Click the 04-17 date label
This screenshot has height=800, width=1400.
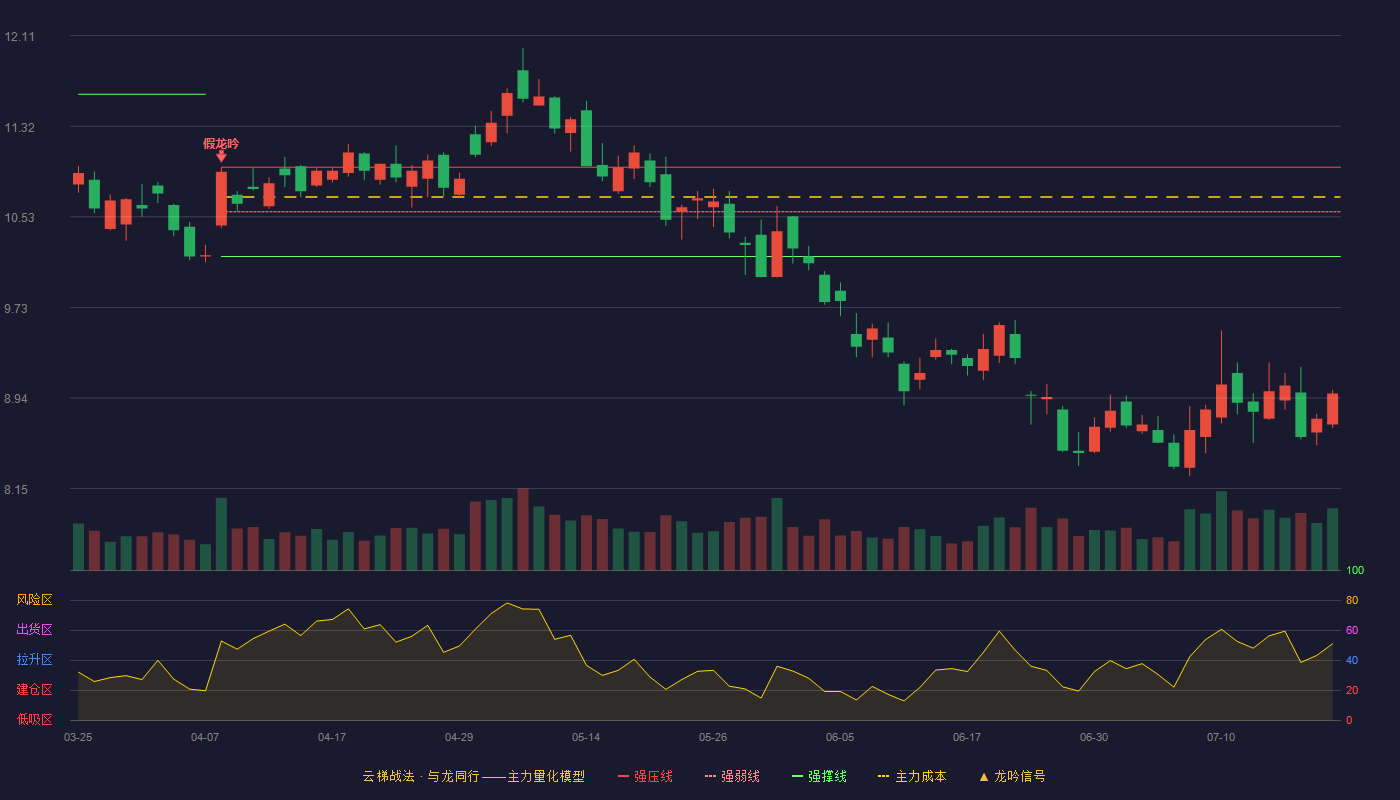click(332, 737)
